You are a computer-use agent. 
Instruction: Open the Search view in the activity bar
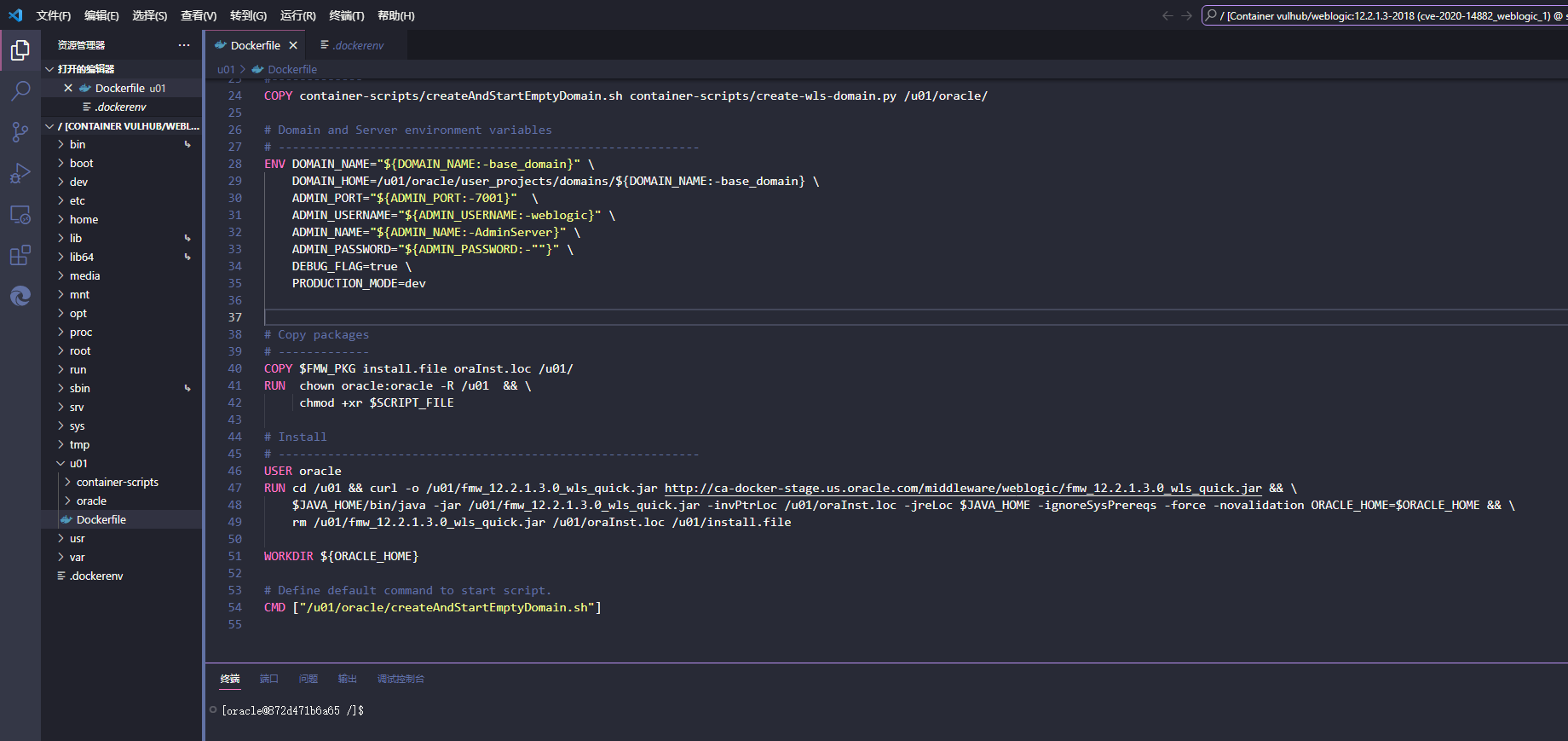pyautogui.click(x=20, y=90)
